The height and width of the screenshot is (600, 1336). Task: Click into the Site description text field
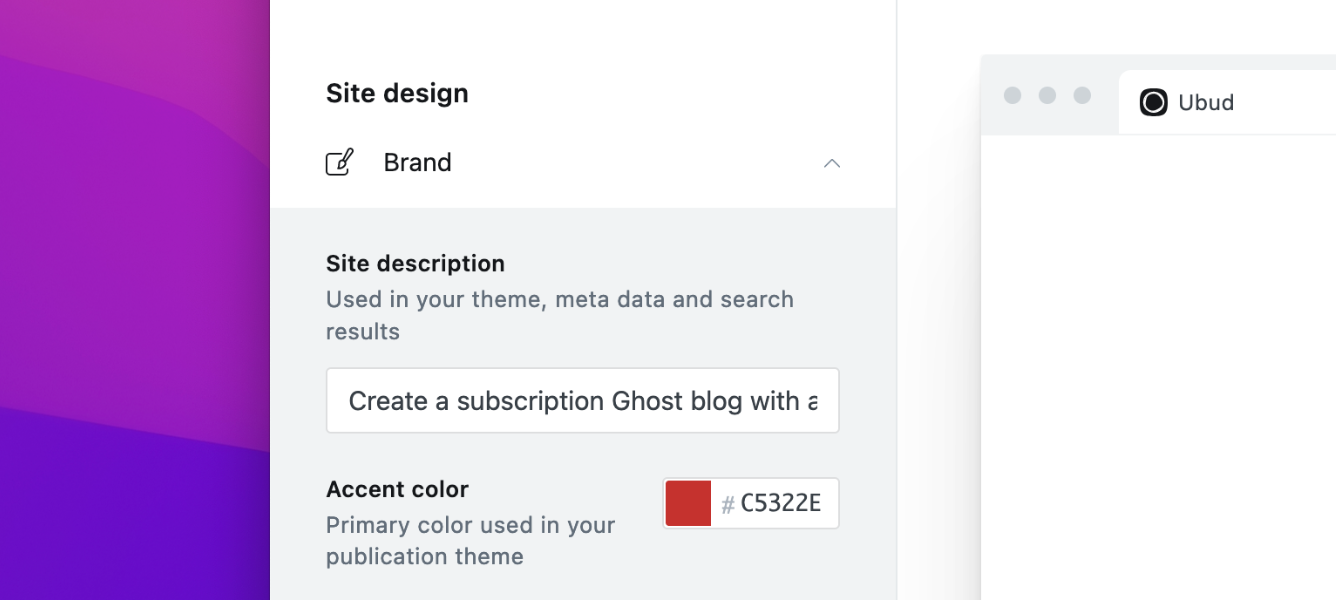[582, 401]
